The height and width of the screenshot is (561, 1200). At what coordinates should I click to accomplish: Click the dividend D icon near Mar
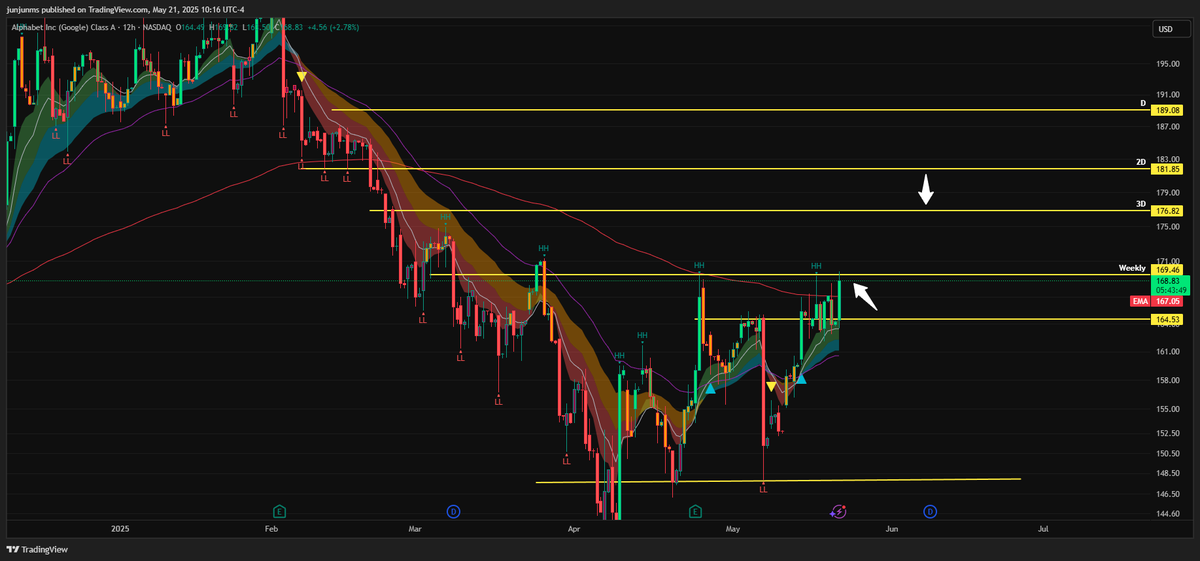[x=453, y=511]
